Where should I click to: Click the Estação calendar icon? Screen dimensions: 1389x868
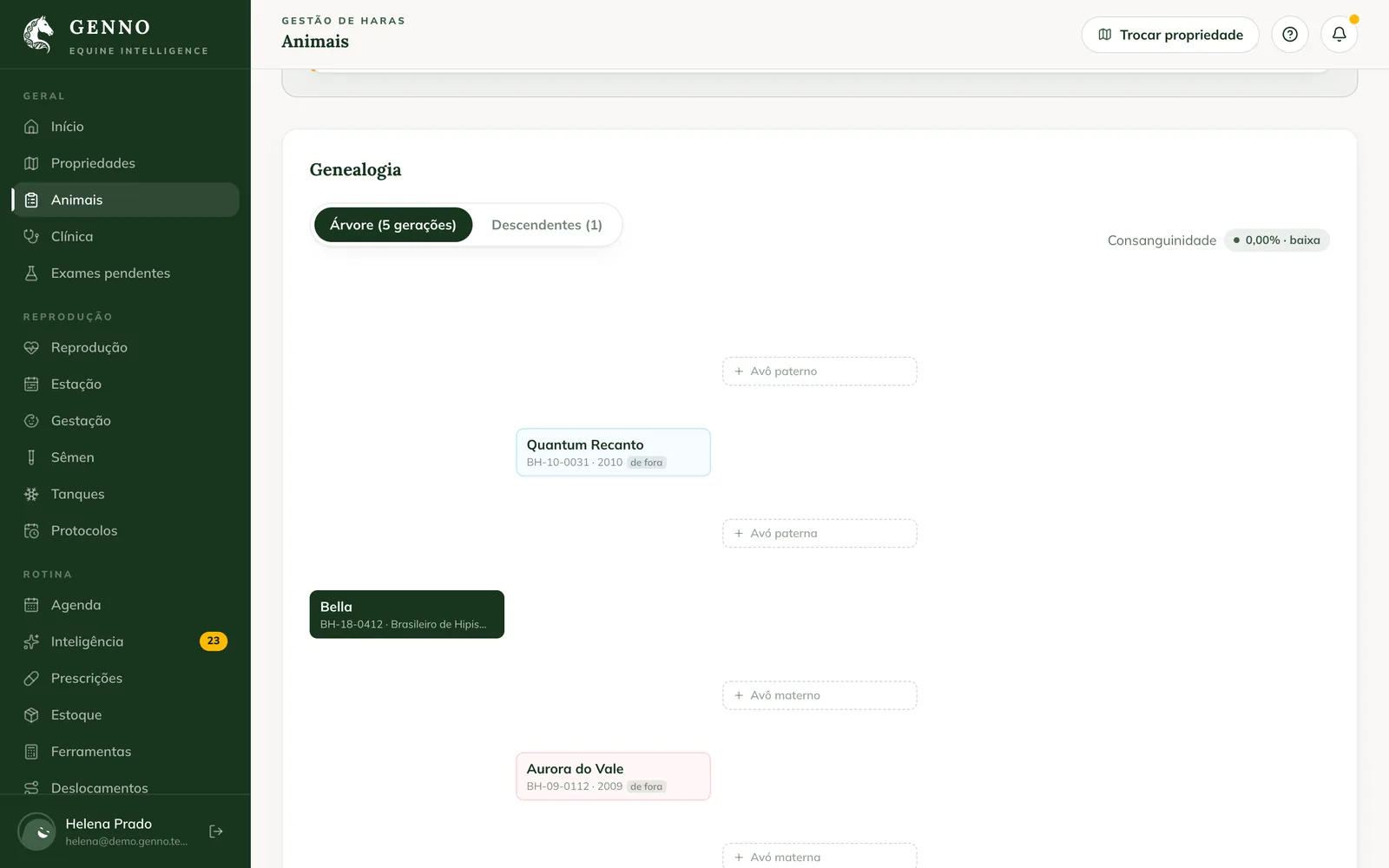tap(31, 384)
